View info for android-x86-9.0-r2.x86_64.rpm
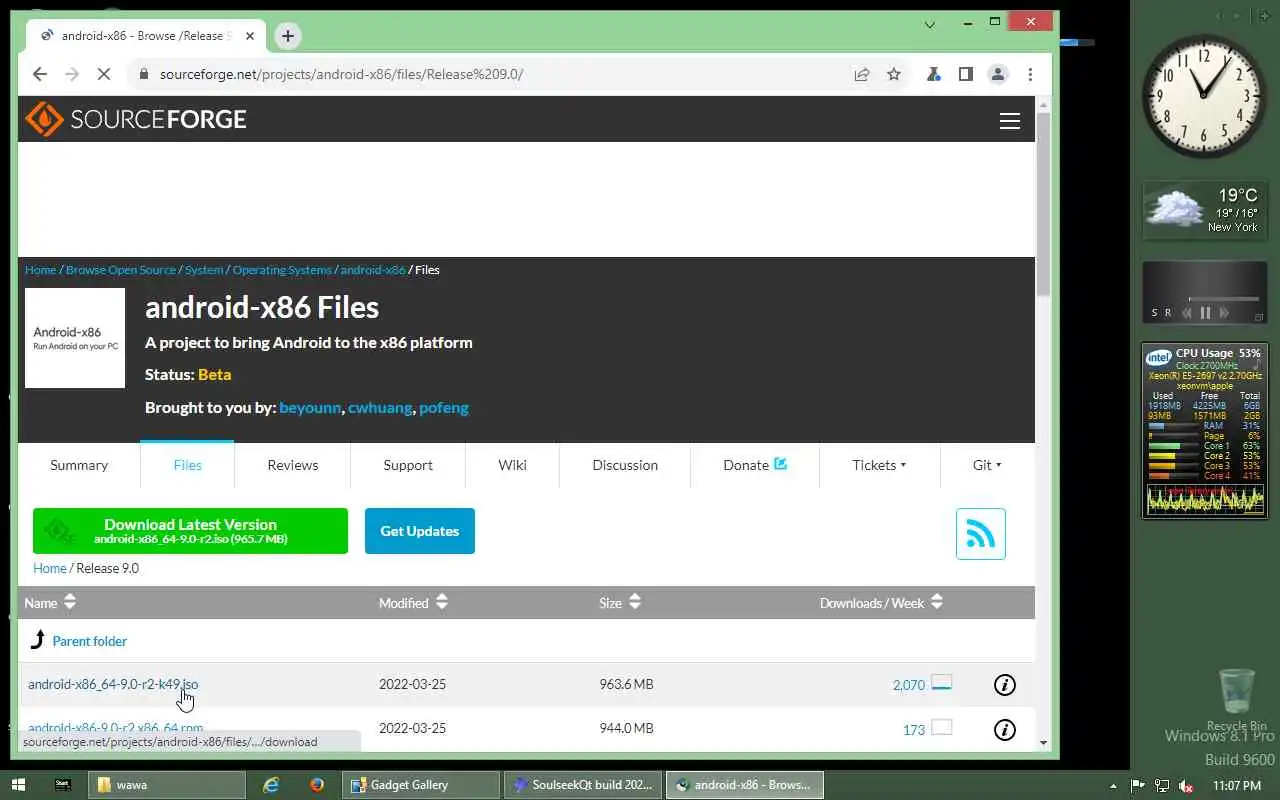The height and width of the screenshot is (800, 1280). click(1005, 730)
